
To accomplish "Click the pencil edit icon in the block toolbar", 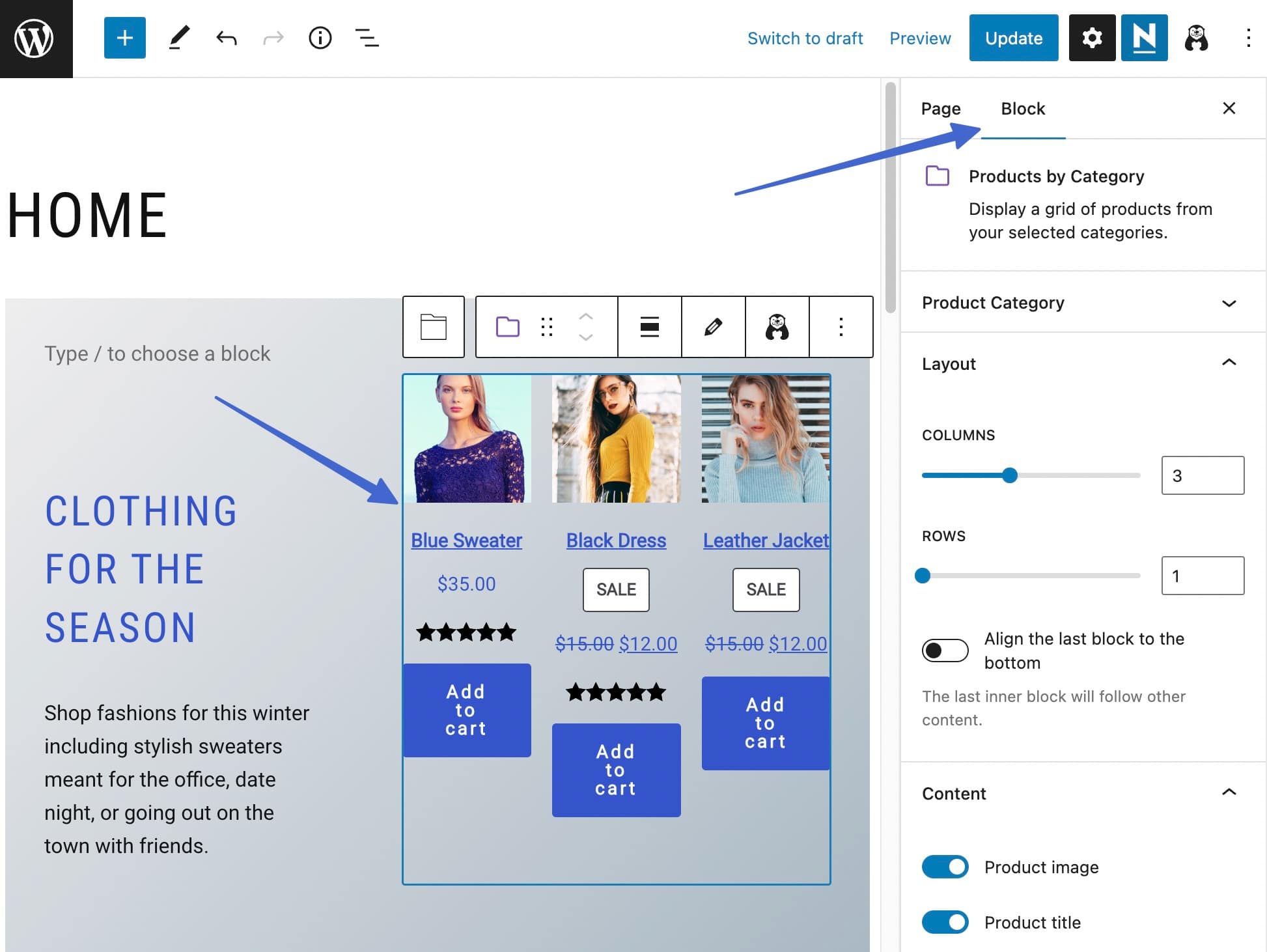I will coord(712,327).
